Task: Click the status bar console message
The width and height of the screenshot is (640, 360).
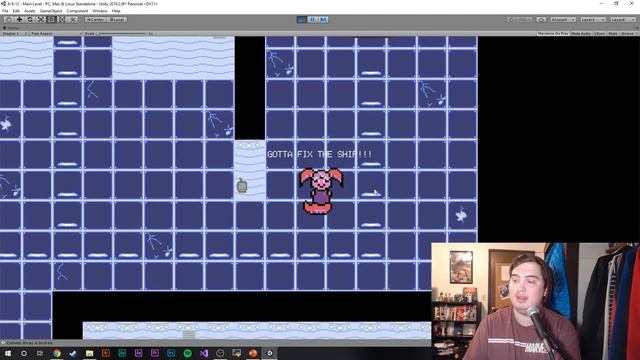Action: coord(29,343)
